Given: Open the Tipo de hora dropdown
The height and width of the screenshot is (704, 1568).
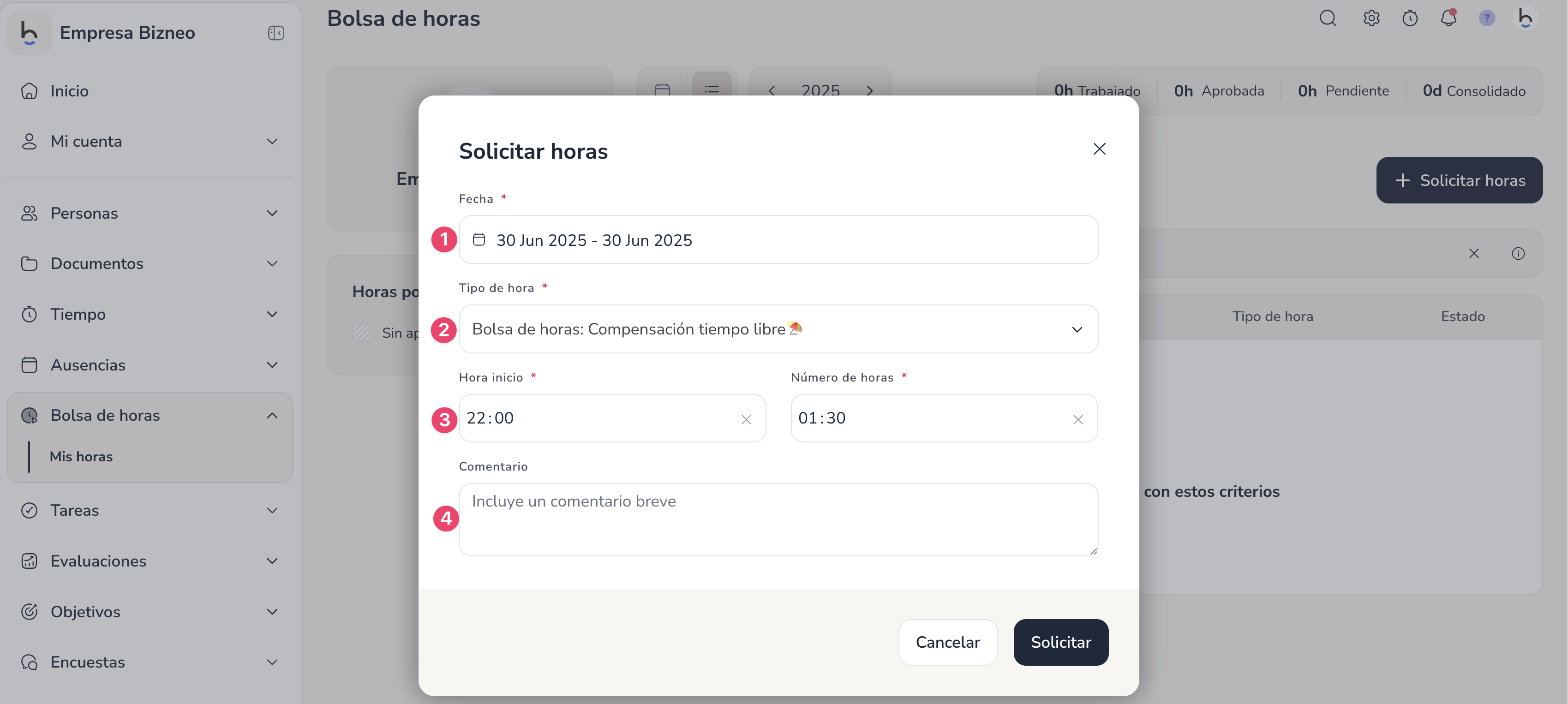Looking at the screenshot, I should point(778,329).
